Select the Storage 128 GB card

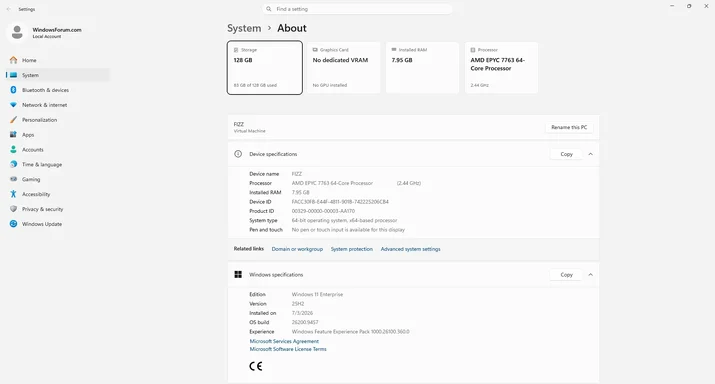tap(264, 67)
